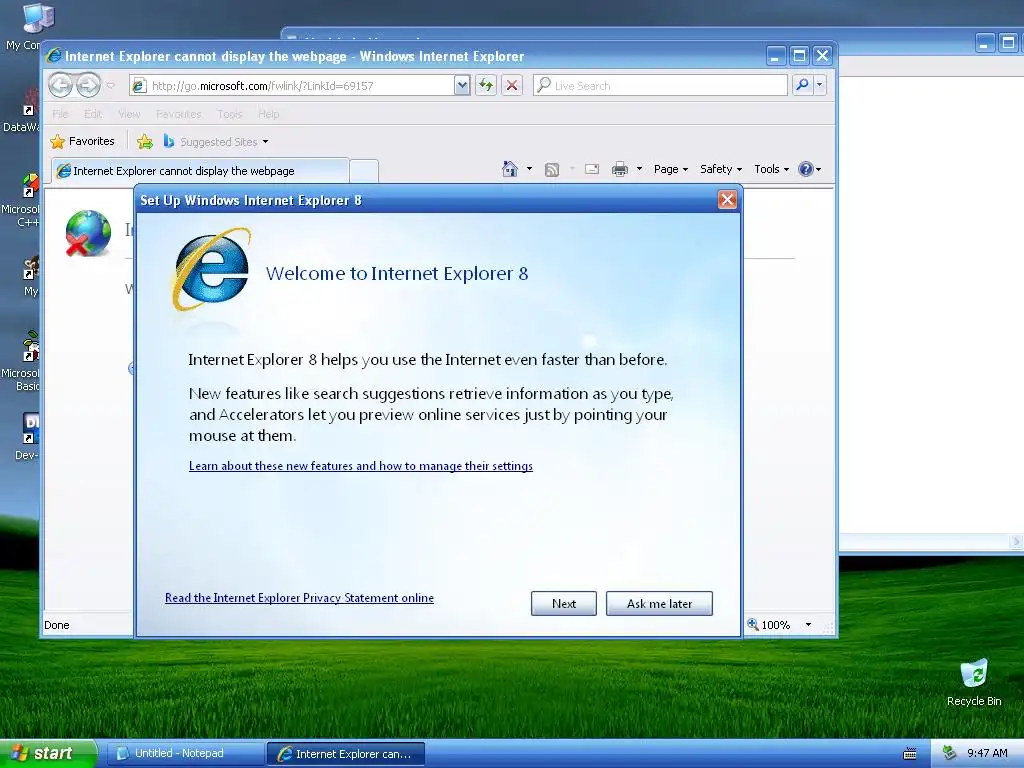
Task: Click the Home icon in command bar
Action: [x=509, y=169]
